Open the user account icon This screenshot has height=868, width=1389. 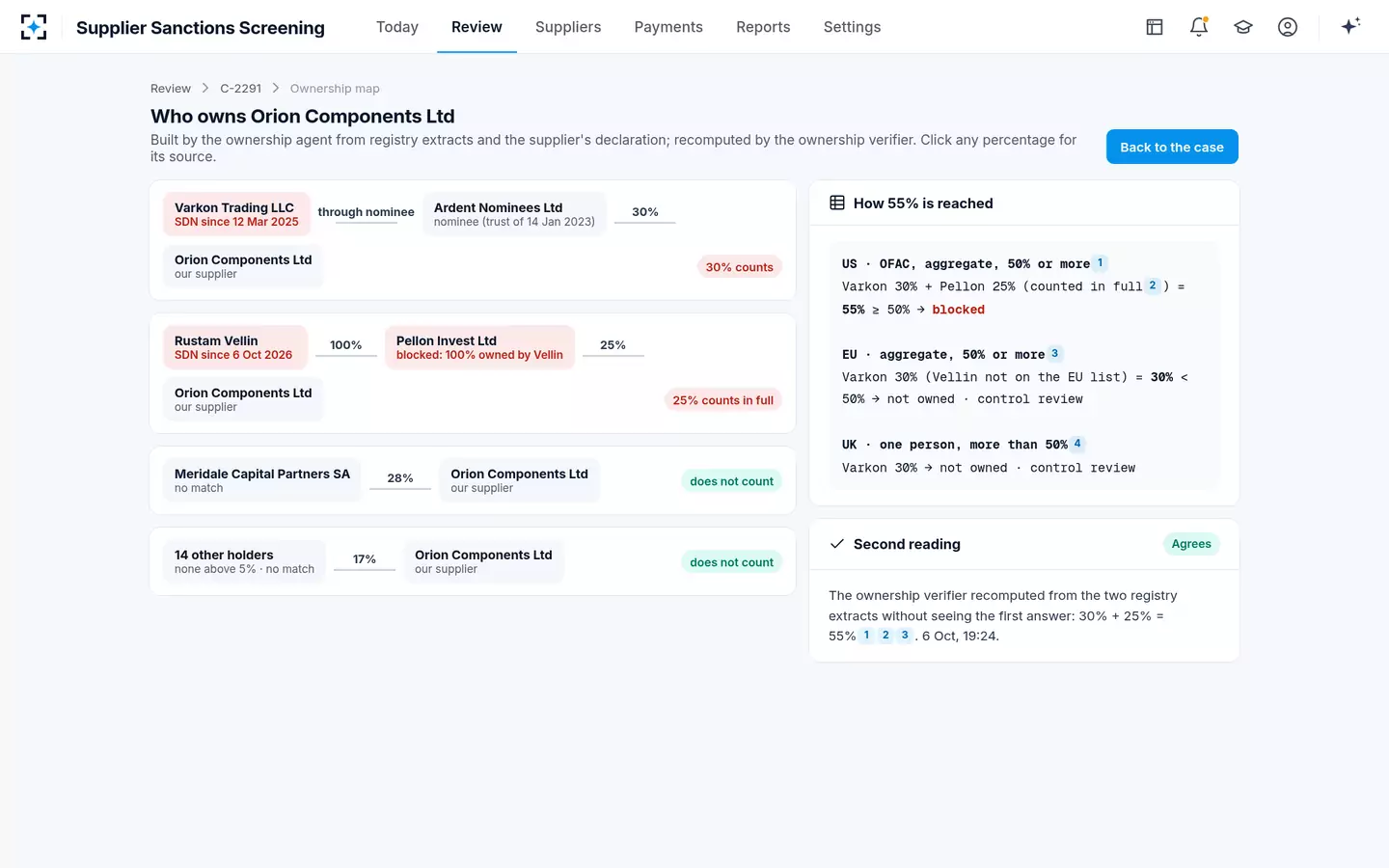point(1288,27)
